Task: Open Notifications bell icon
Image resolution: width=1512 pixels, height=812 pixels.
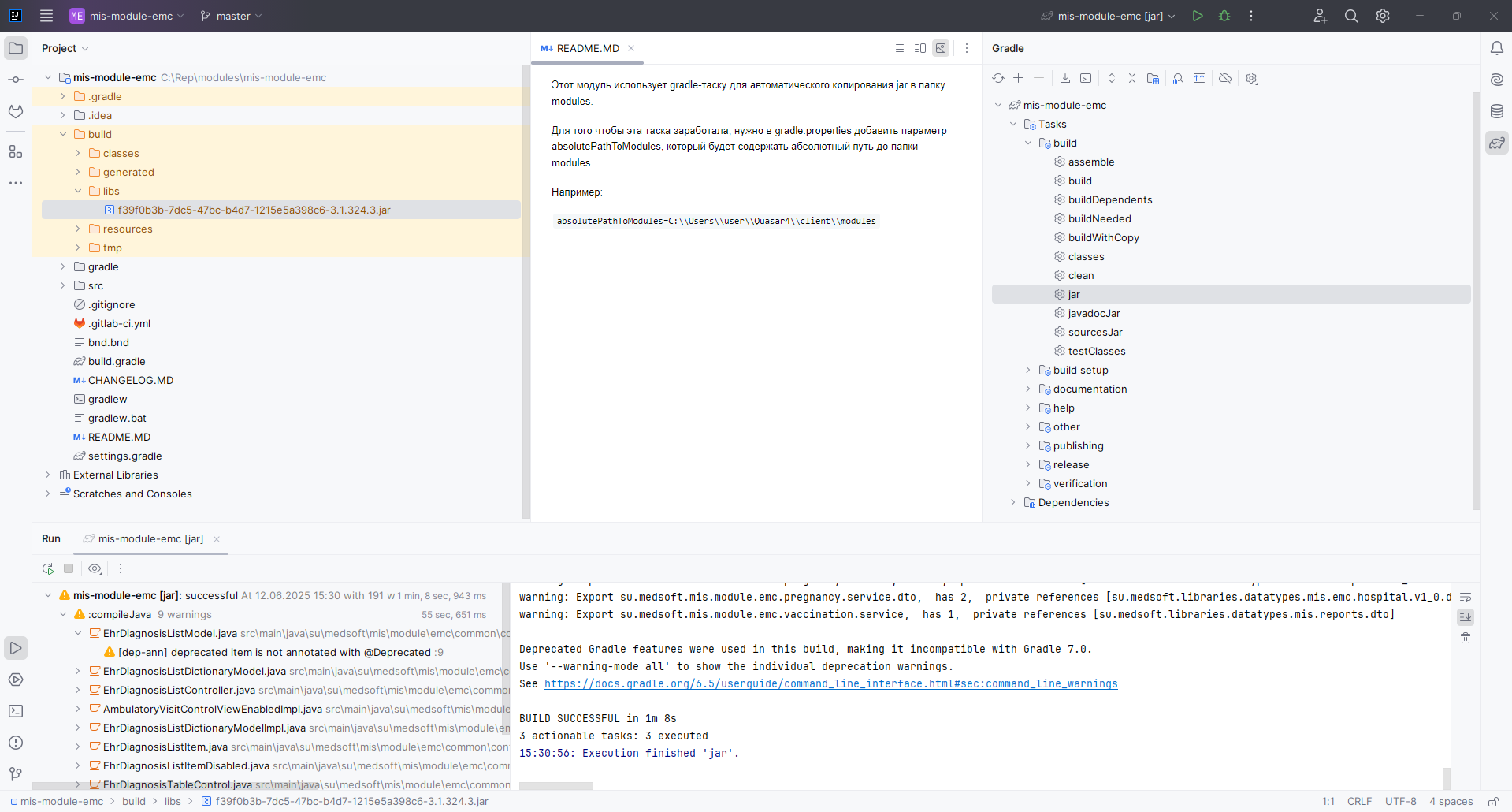Action: pyautogui.click(x=1497, y=48)
